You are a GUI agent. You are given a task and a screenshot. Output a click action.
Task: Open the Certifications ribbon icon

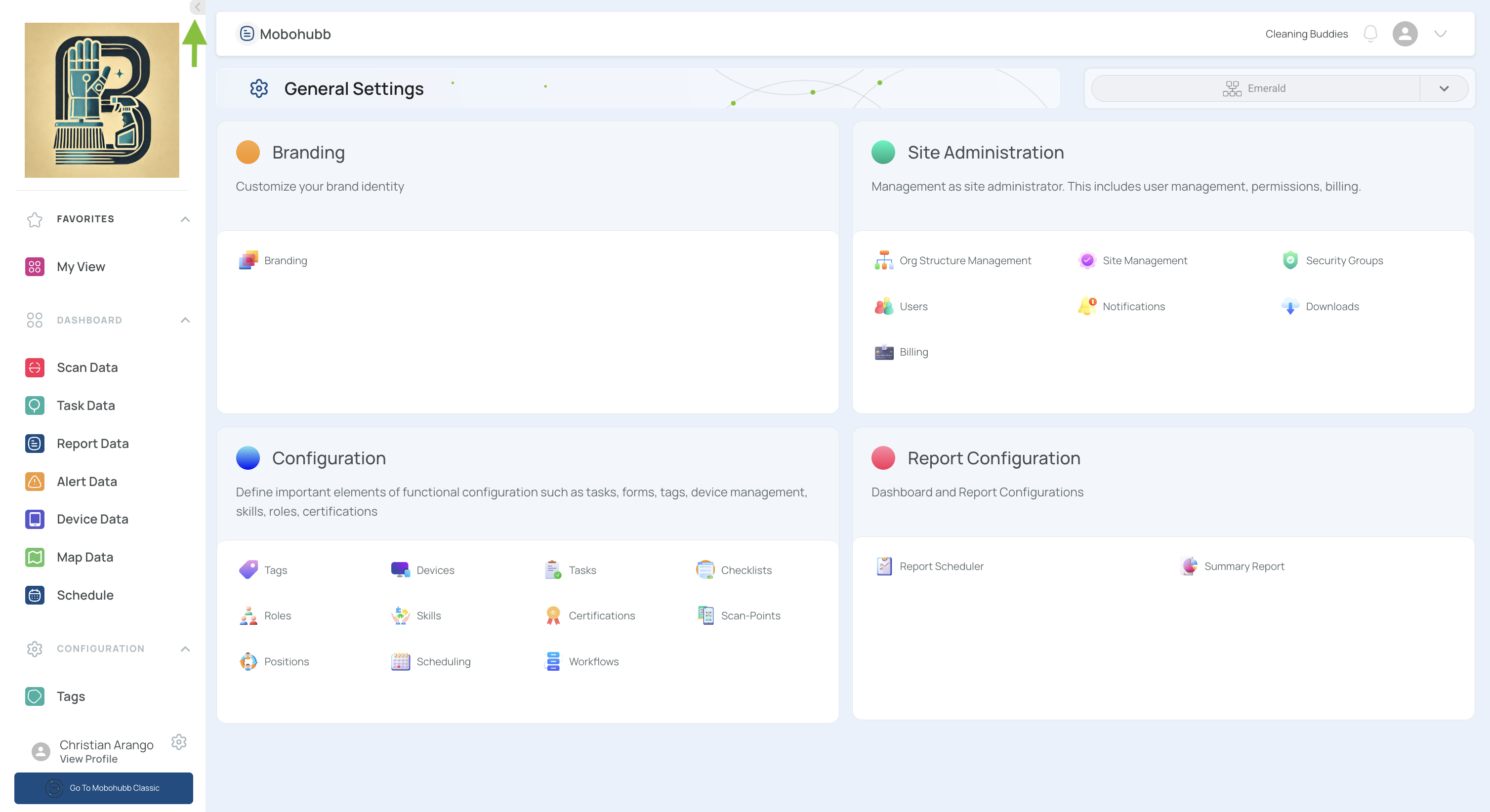click(553, 615)
